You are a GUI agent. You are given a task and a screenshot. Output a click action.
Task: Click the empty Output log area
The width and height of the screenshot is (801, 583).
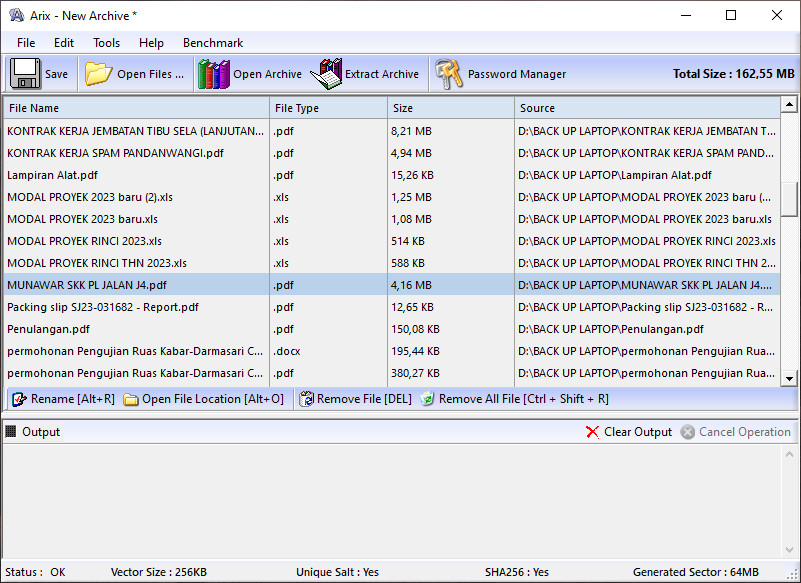pyautogui.click(x=392, y=502)
